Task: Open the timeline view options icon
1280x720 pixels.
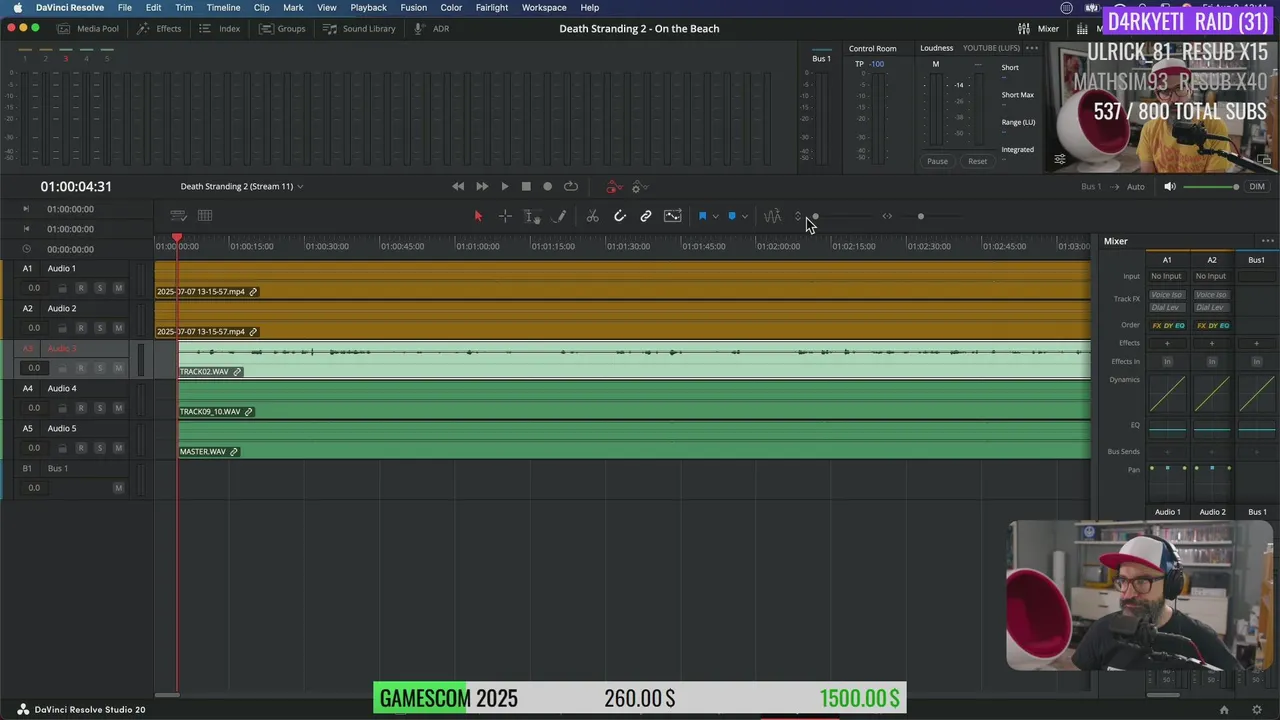Action: (x=178, y=215)
